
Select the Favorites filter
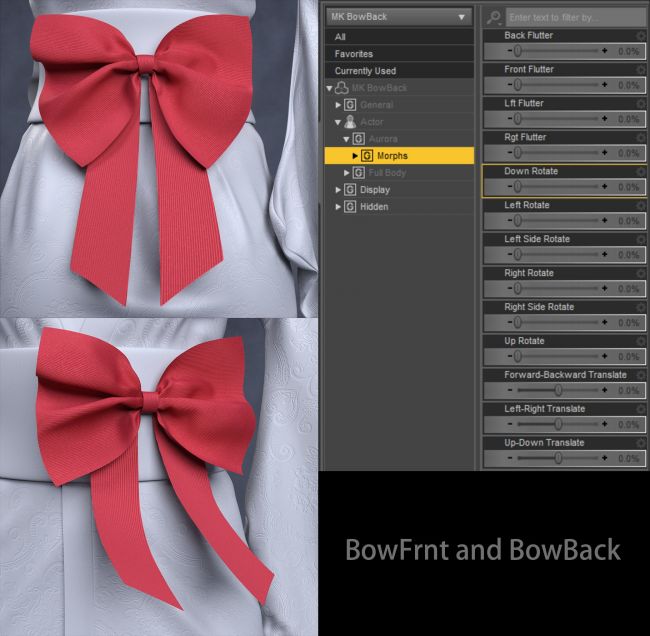coord(354,54)
